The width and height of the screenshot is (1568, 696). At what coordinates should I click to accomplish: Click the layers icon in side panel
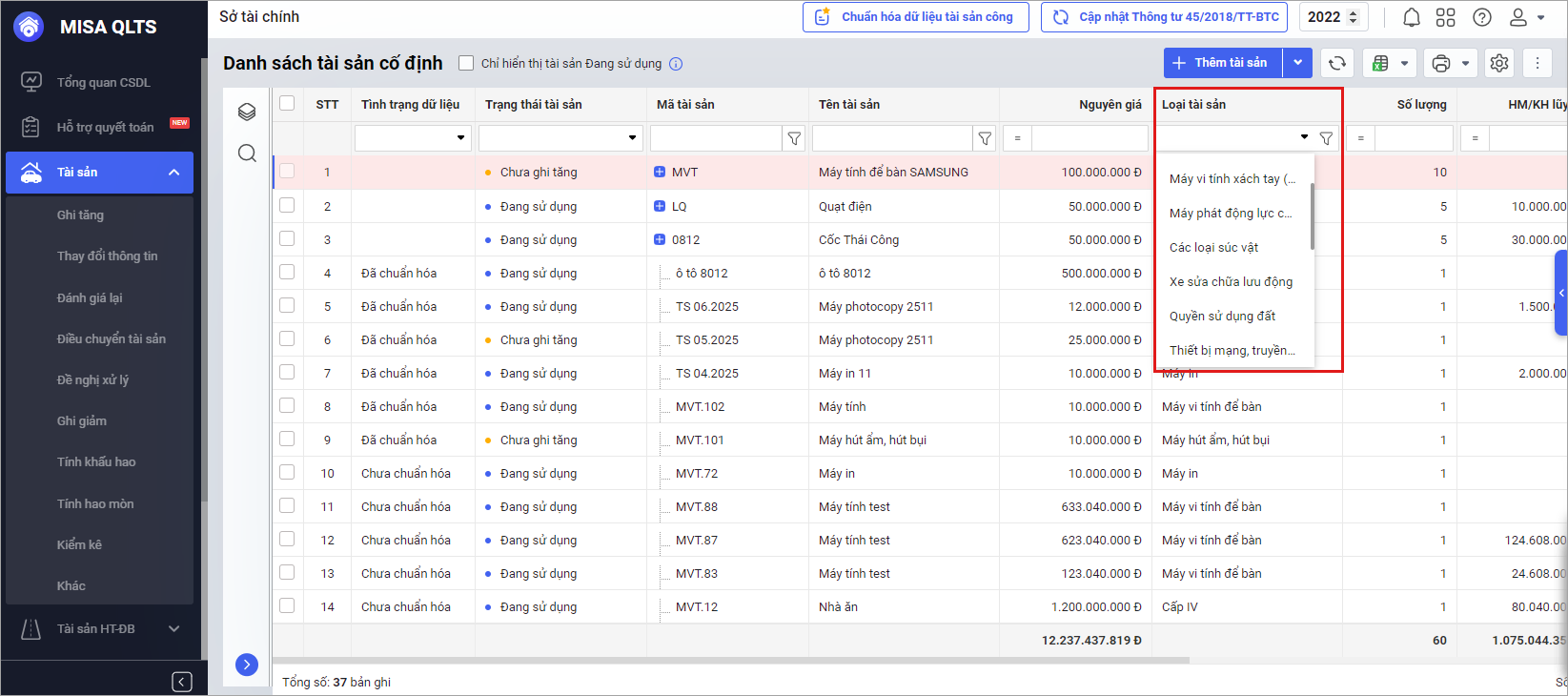tap(247, 112)
